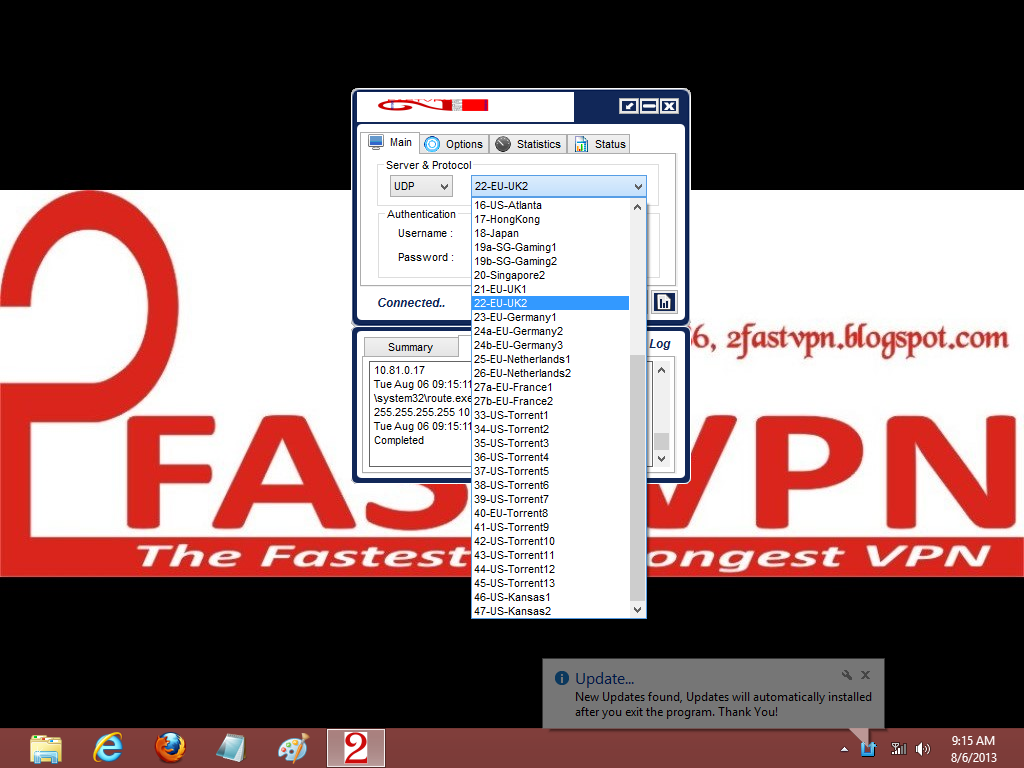1024x768 pixels.
Task: Select 35-US-Torrent3 server
Action: point(550,443)
